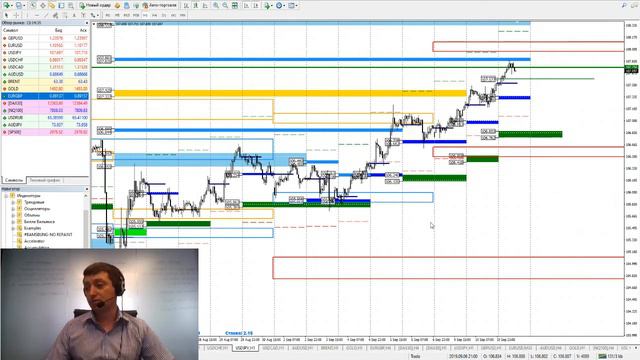
Task: Toggle chart auto scroll icon
Action: 246,5
